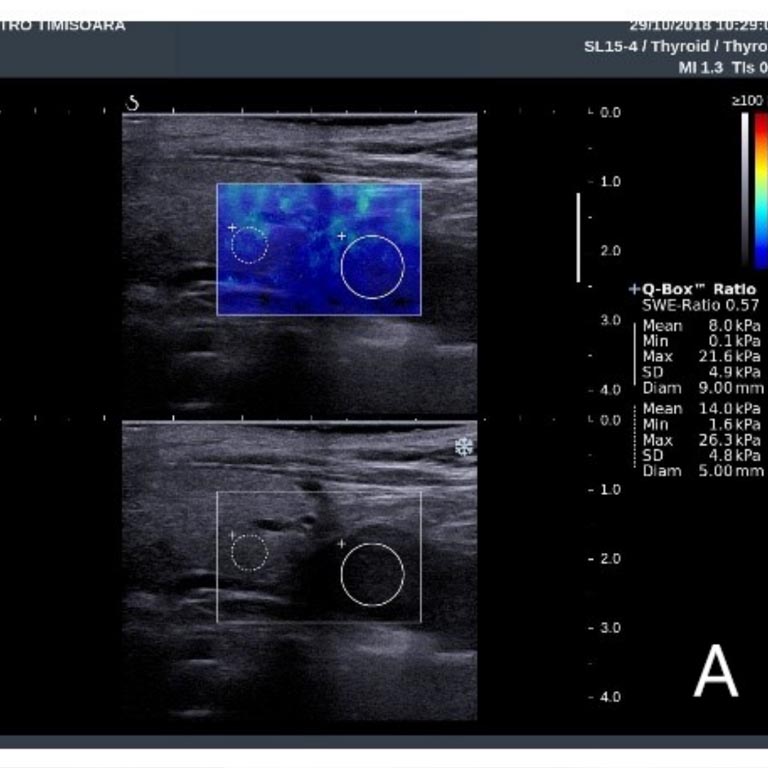The width and height of the screenshot is (768, 768).
Task: Click the elasticity color scale bar
Action: (761, 190)
